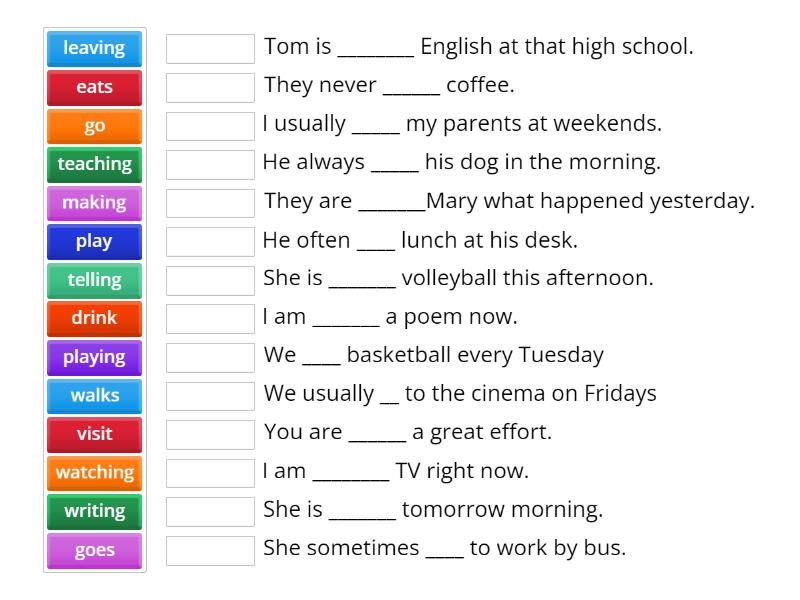
Task: Click the blank slot beside the TV sentence
Action: click(210, 470)
